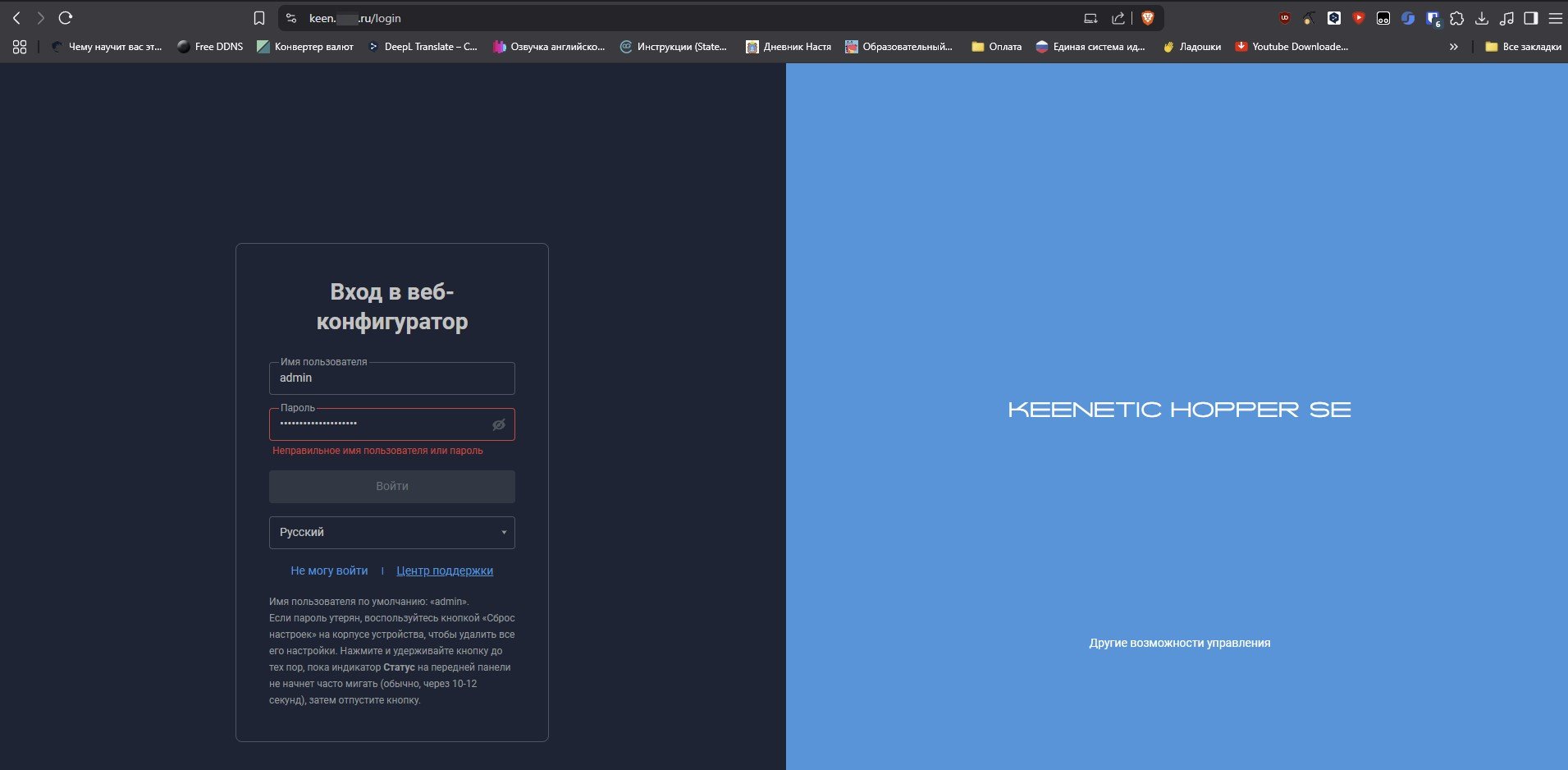1568x770 pixels.
Task: Toggle the browser sidebar panel
Action: click(1531, 18)
